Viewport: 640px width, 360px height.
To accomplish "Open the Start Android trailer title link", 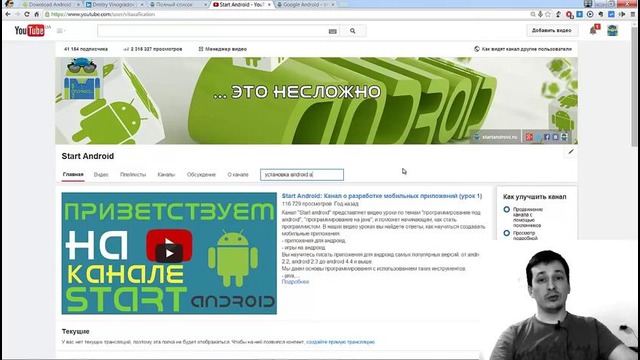I will pyautogui.click(x=382, y=196).
